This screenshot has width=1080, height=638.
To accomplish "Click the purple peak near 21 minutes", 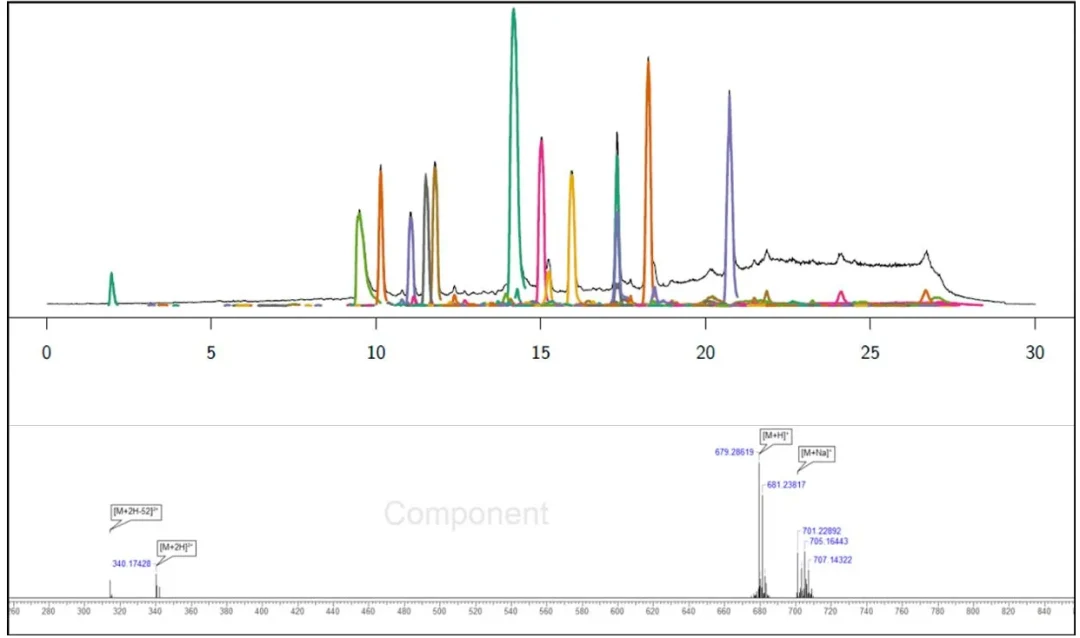I will [x=729, y=196].
